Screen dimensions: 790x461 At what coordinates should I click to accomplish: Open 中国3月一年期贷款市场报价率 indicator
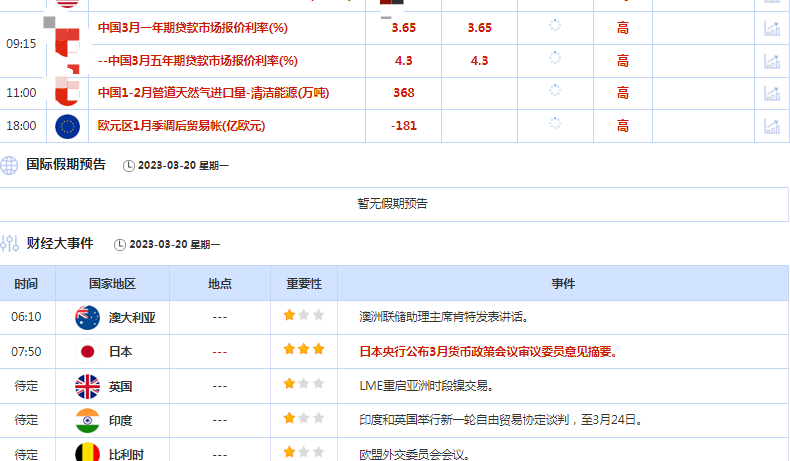click(x=192, y=28)
